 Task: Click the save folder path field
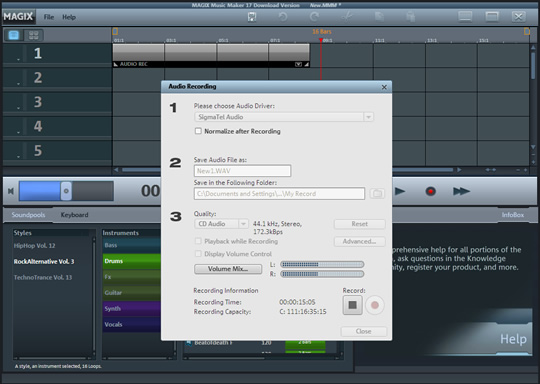pos(279,194)
